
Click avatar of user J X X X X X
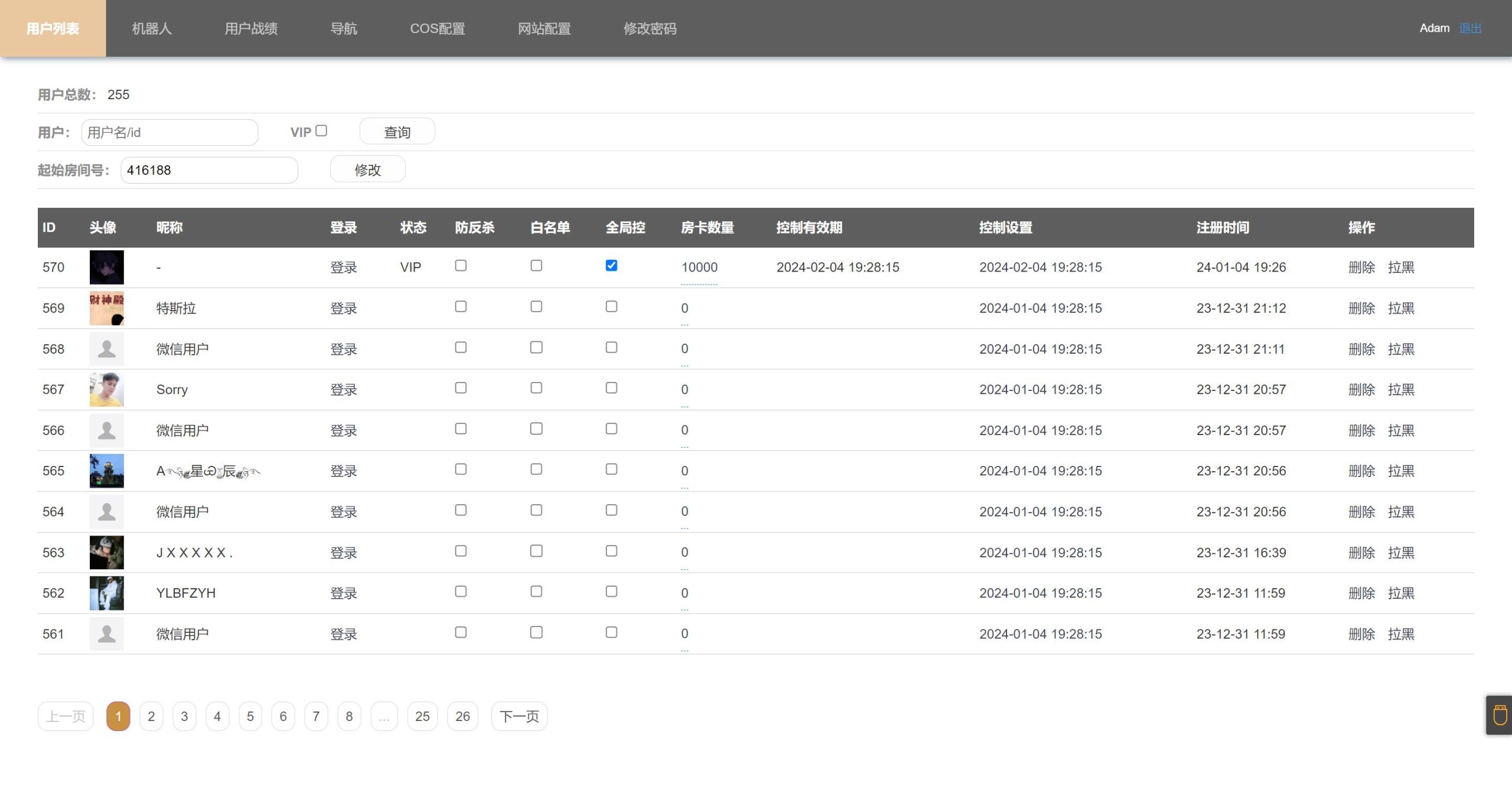point(106,552)
